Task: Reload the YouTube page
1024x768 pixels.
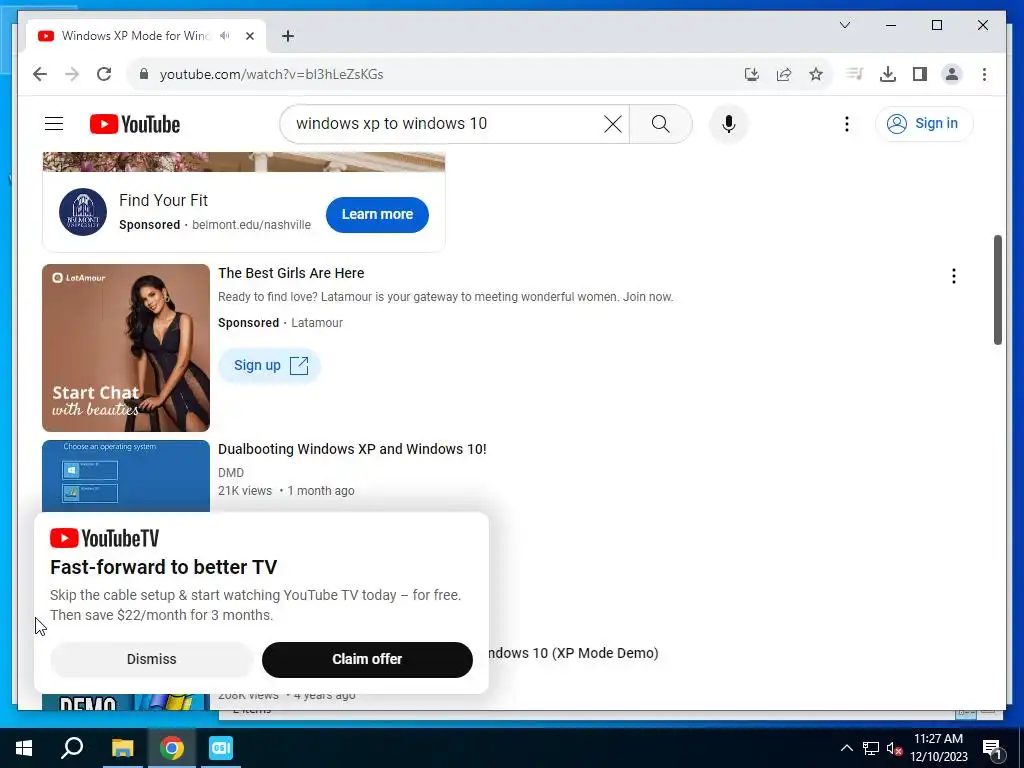Action: (x=104, y=74)
